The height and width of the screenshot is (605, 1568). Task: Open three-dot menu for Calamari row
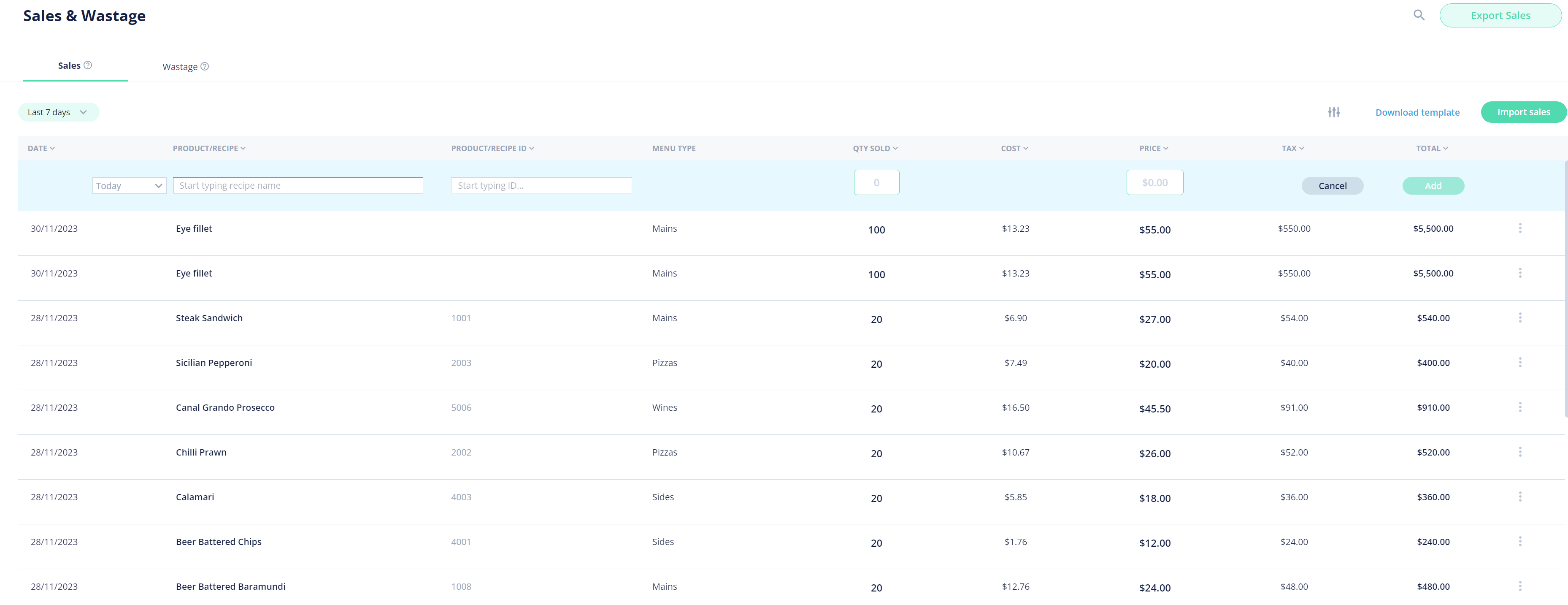pos(1519,496)
